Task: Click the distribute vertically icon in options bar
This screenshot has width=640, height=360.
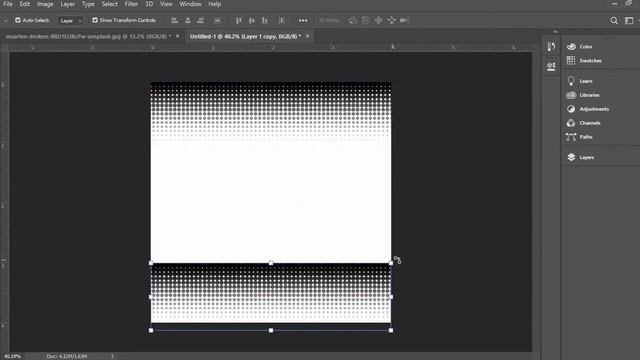Action: (217, 20)
